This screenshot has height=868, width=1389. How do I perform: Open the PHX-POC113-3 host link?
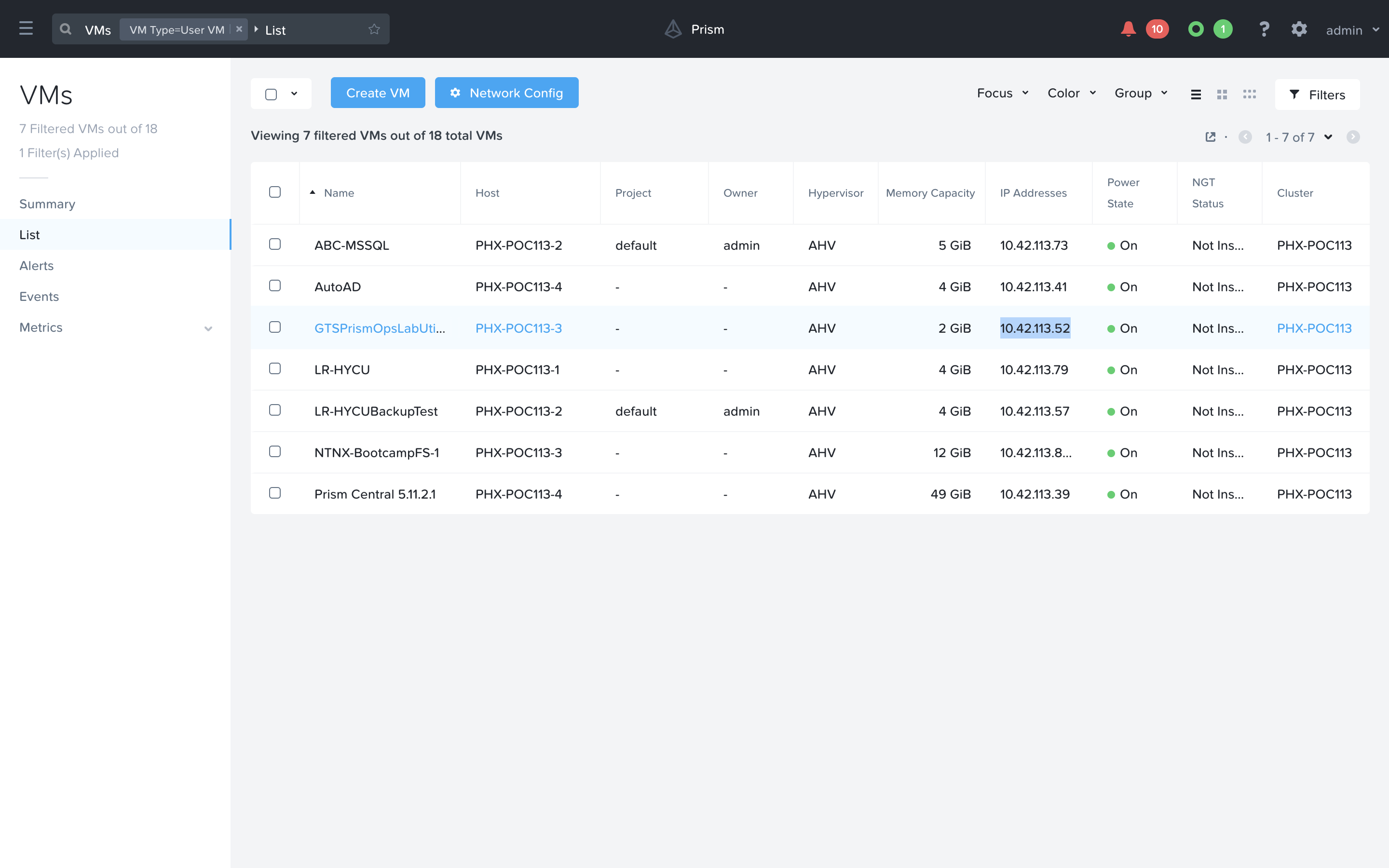(x=518, y=328)
